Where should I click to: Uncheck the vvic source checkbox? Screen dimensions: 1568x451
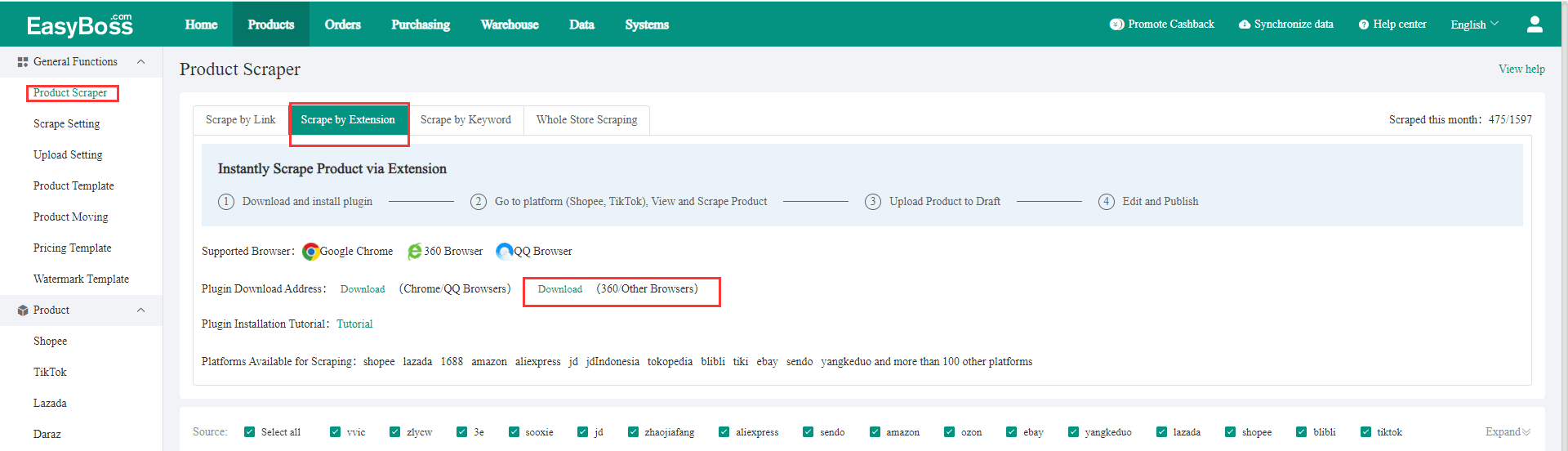pyautogui.click(x=336, y=432)
